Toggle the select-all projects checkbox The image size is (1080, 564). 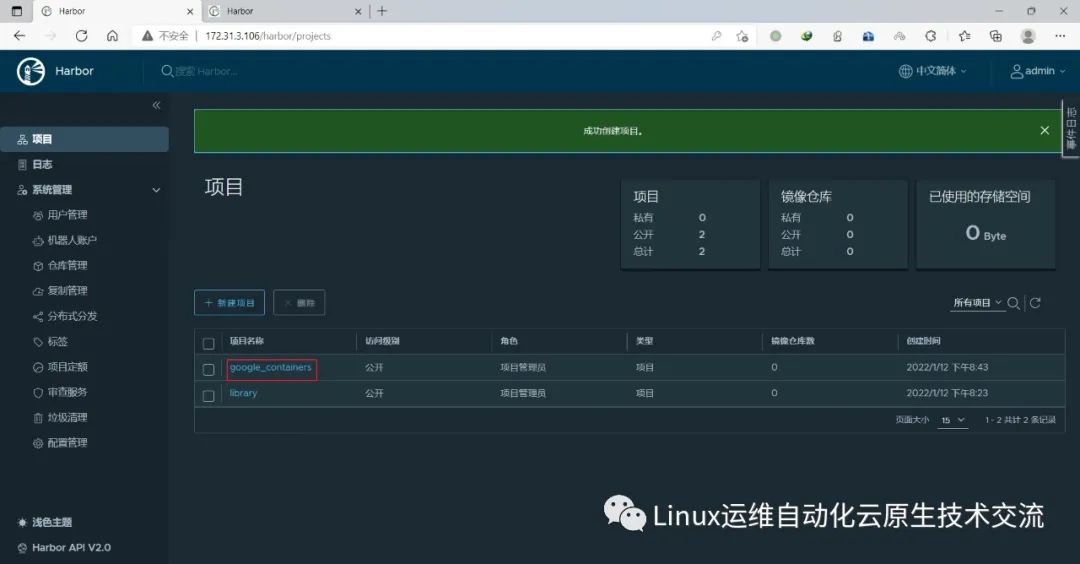[x=209, y=343]
